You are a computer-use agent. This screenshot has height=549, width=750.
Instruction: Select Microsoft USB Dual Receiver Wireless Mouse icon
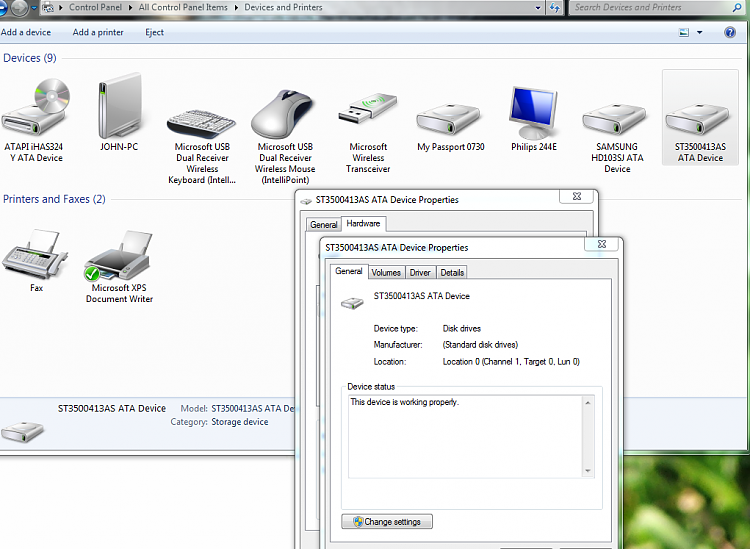(x=282, y=115)
